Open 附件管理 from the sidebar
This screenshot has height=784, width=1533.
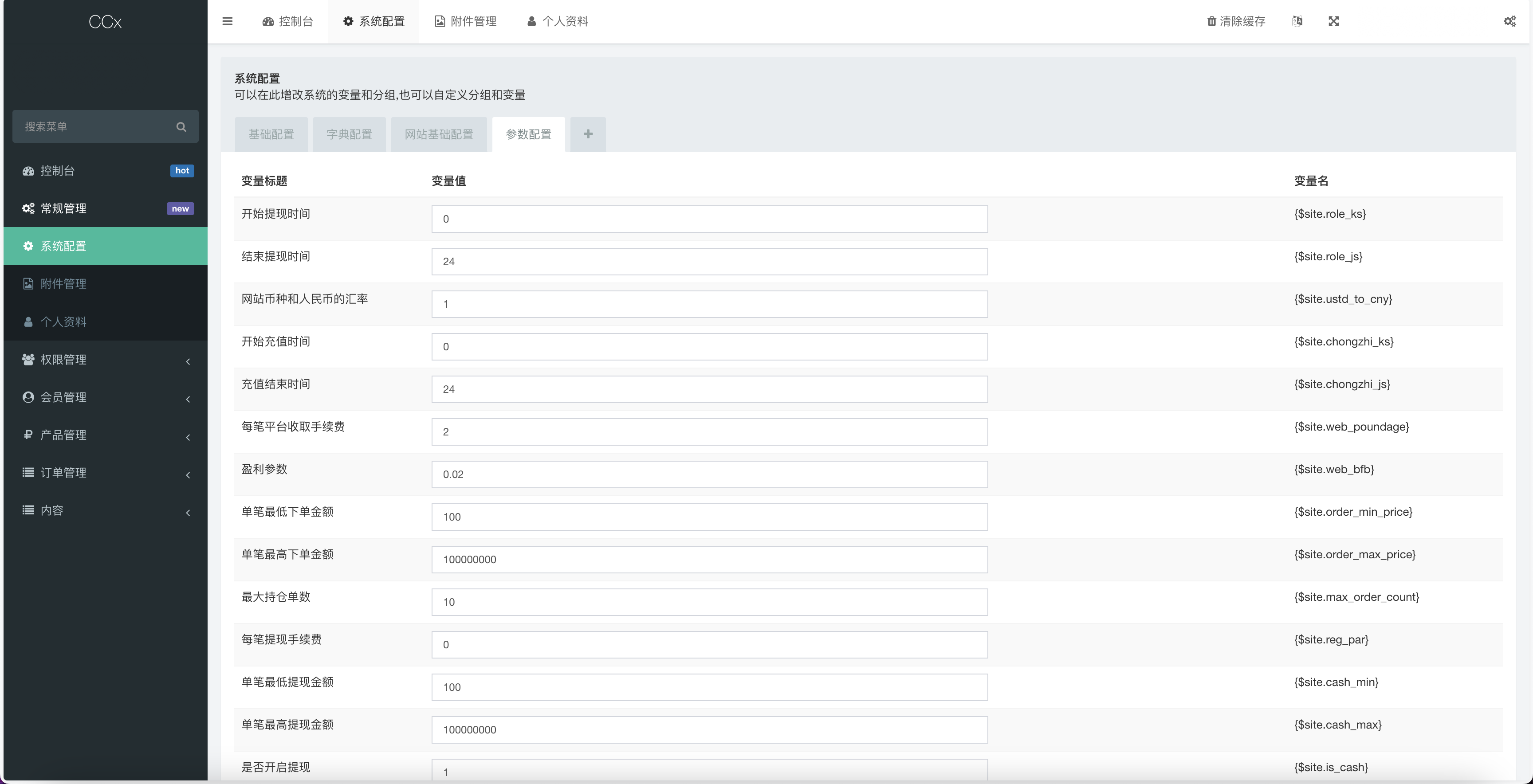click(x=63, y=284)
